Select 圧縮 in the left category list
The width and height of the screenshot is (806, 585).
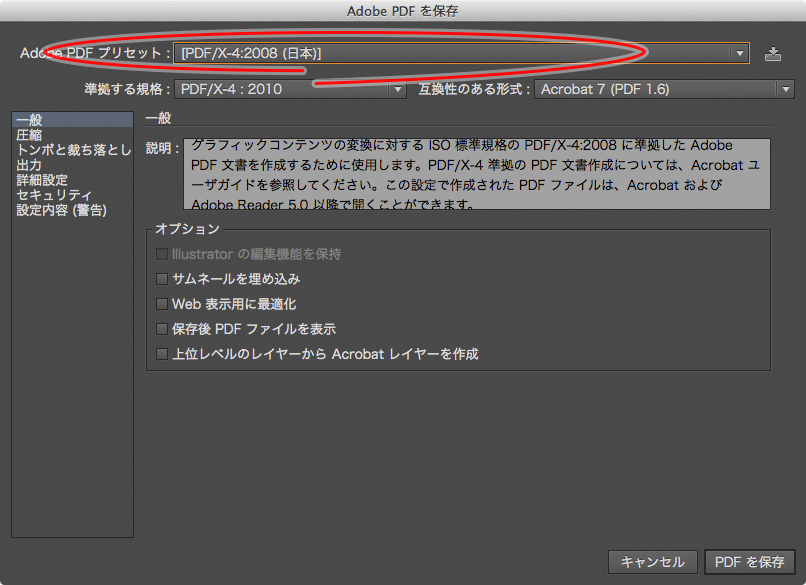point(30,136)
